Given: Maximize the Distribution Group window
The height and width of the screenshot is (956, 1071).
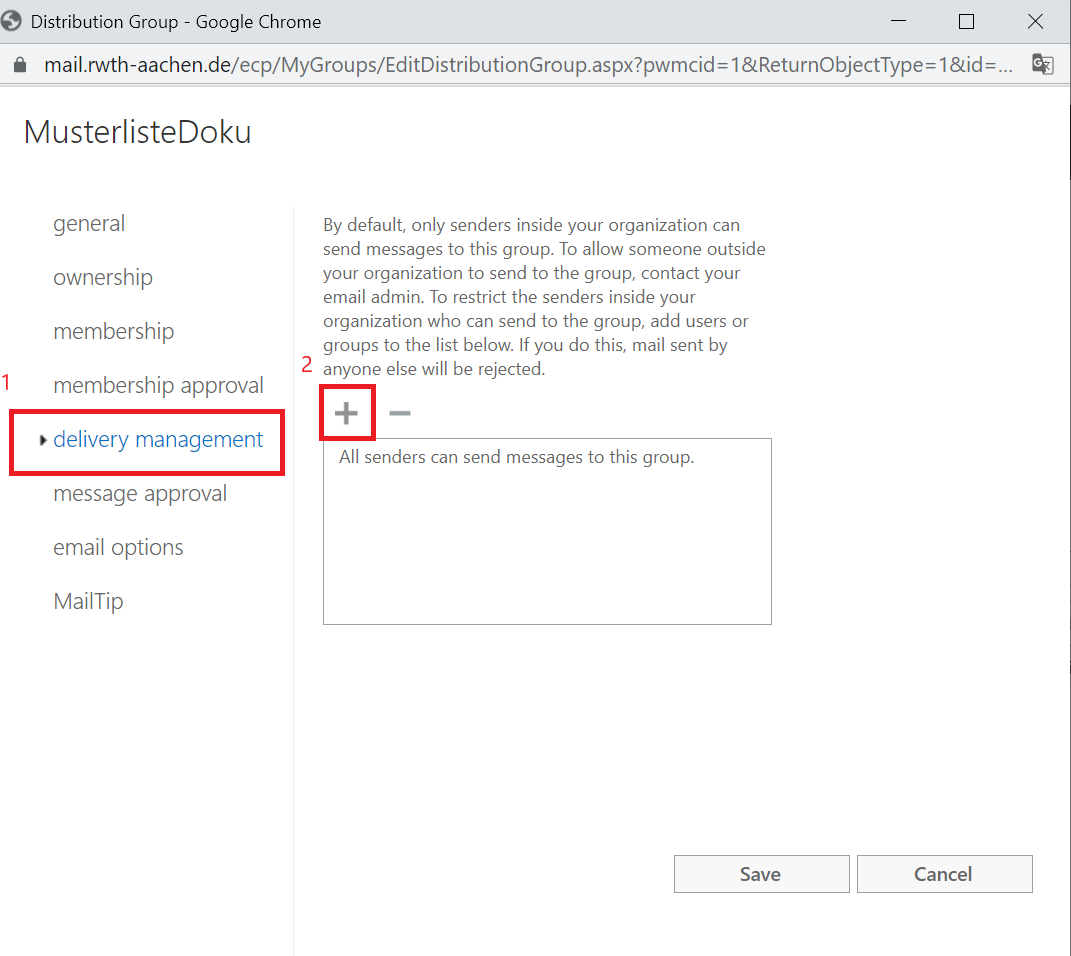Looking at the screenshot, I should tap(966, 21).
